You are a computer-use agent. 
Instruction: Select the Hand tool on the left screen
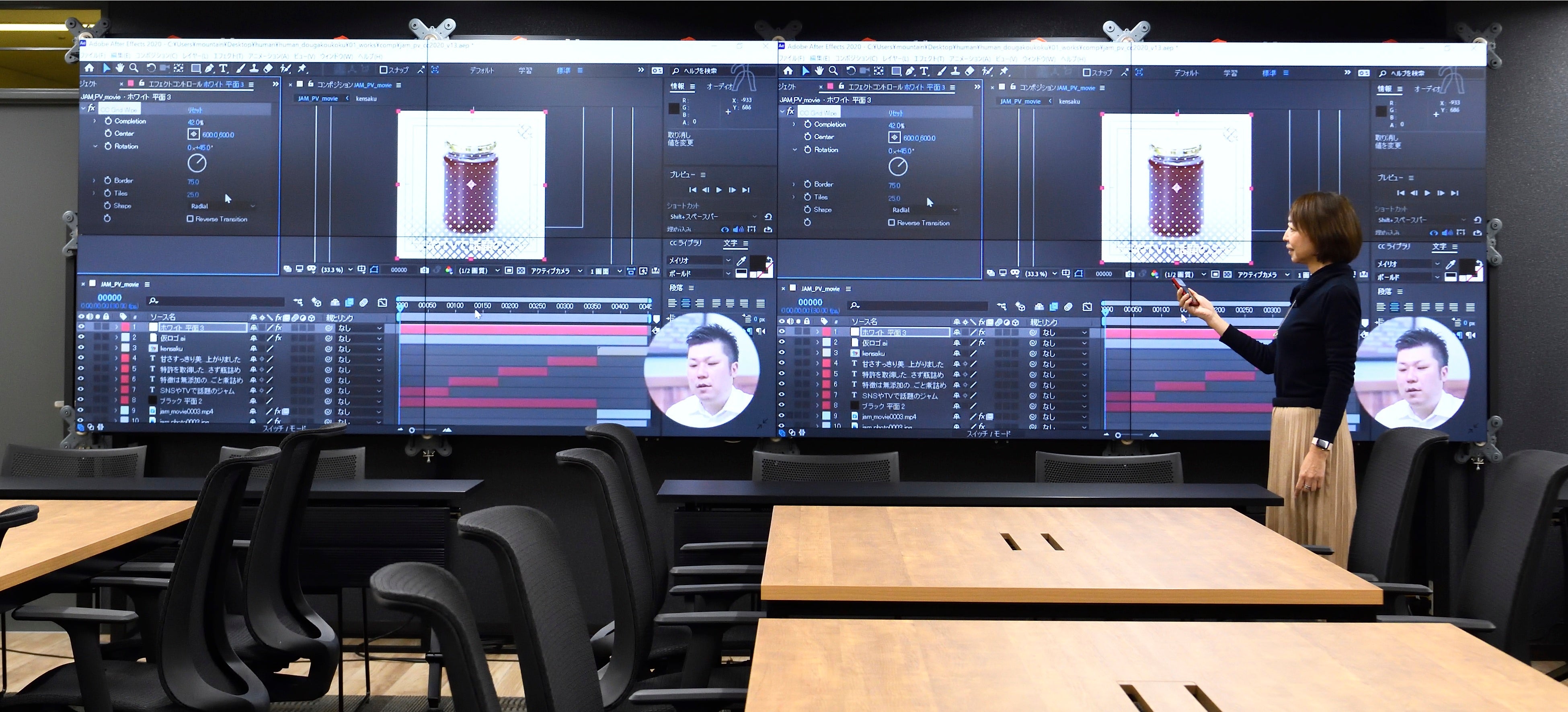click(x=121, y=68)
